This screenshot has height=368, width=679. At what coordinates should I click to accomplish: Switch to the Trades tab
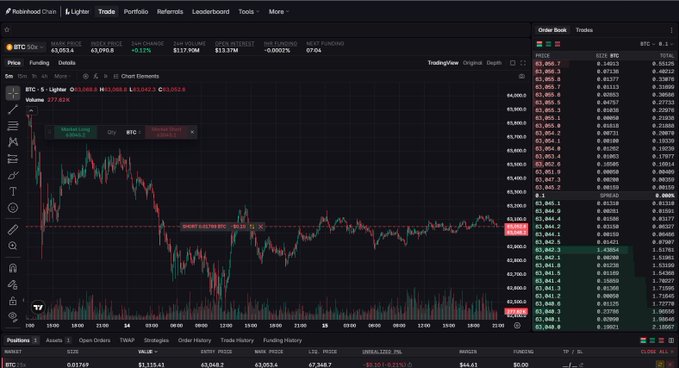tap(584, 30)
